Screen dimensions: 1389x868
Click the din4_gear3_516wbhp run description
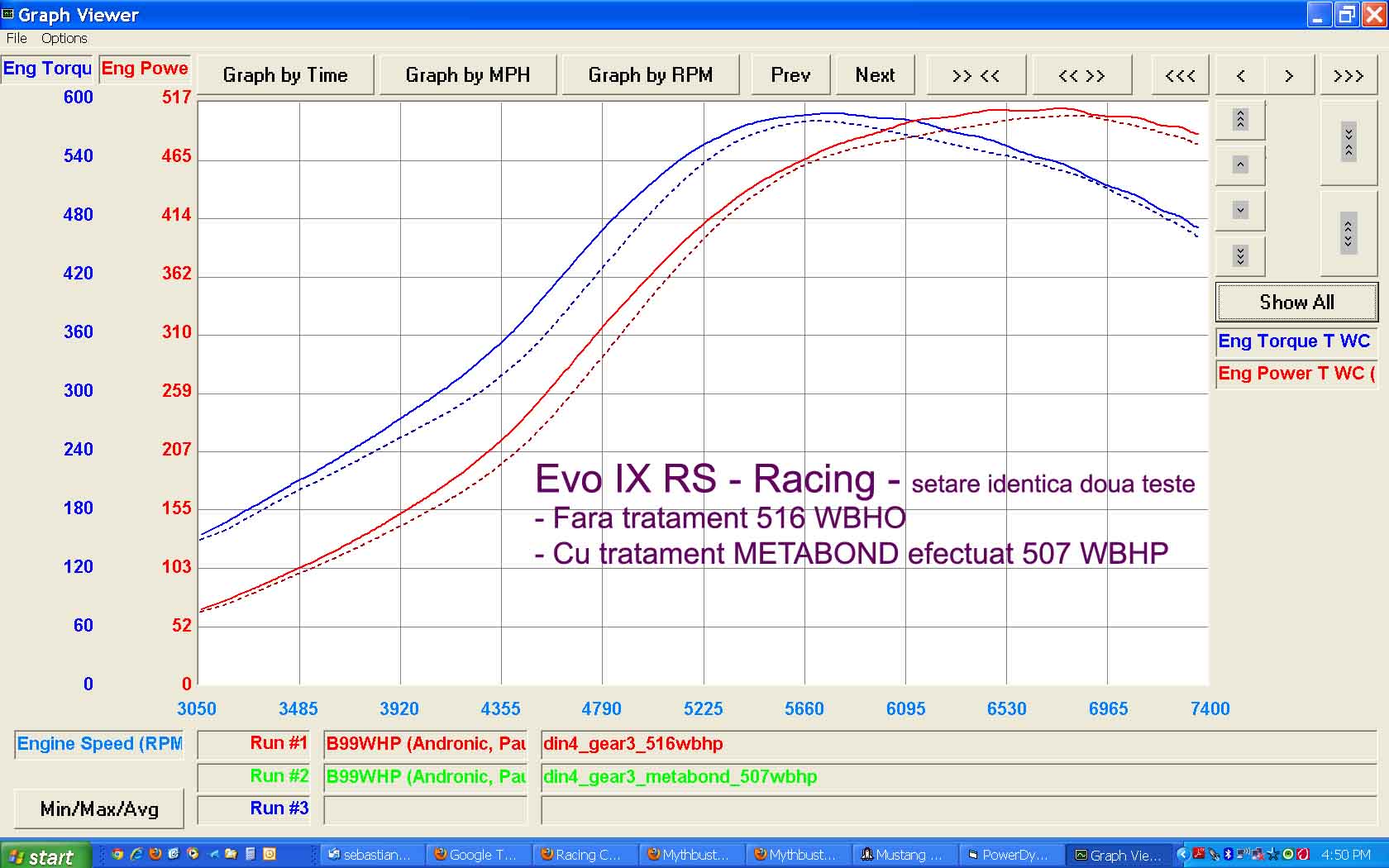pos(959,744)
